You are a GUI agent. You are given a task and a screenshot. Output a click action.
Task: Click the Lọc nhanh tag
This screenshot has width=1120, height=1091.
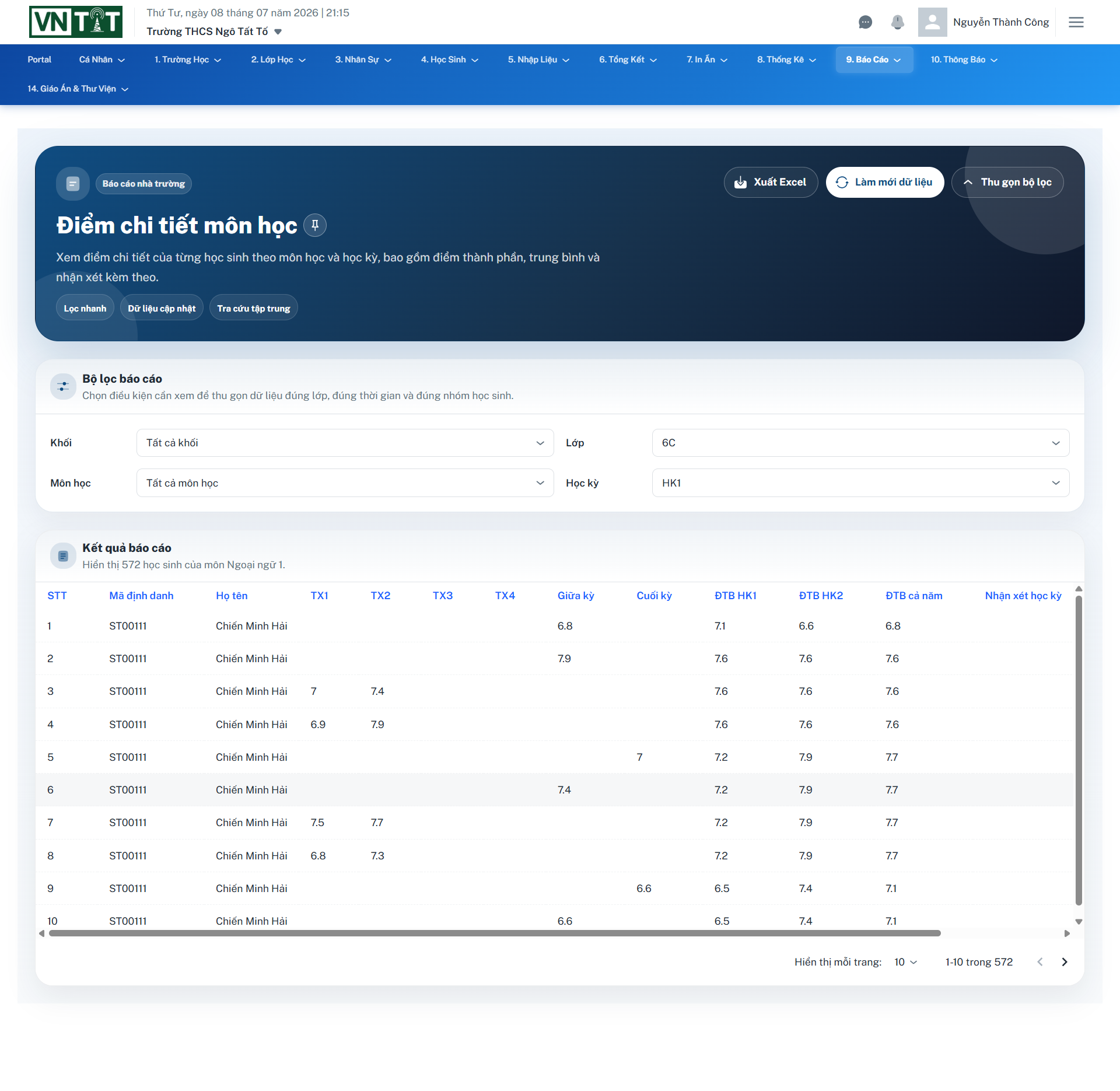[x=85, y=308]
